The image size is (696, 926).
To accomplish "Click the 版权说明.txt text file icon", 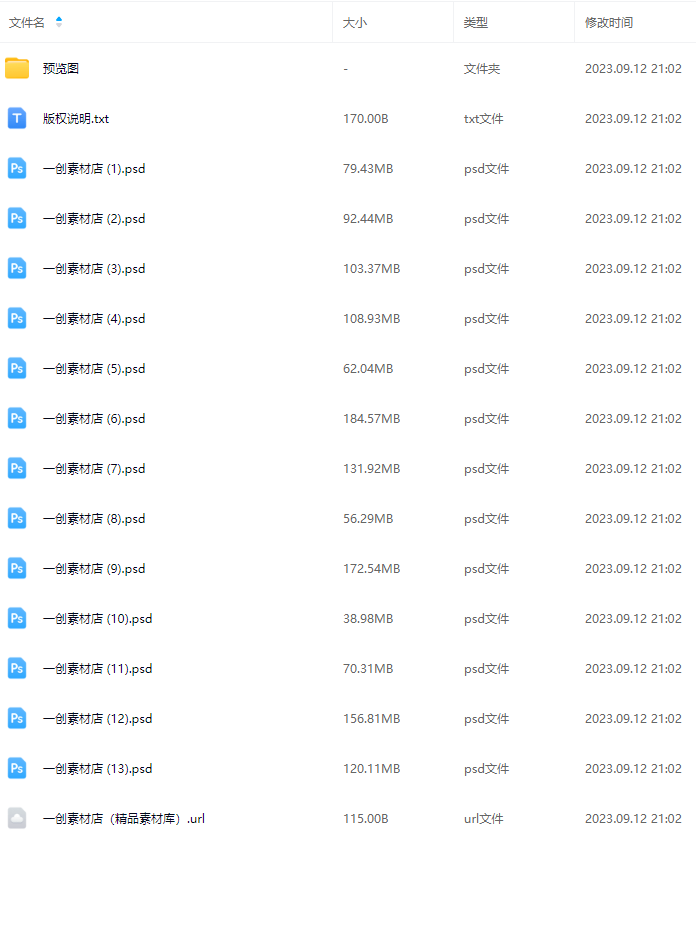I will 17,119.
